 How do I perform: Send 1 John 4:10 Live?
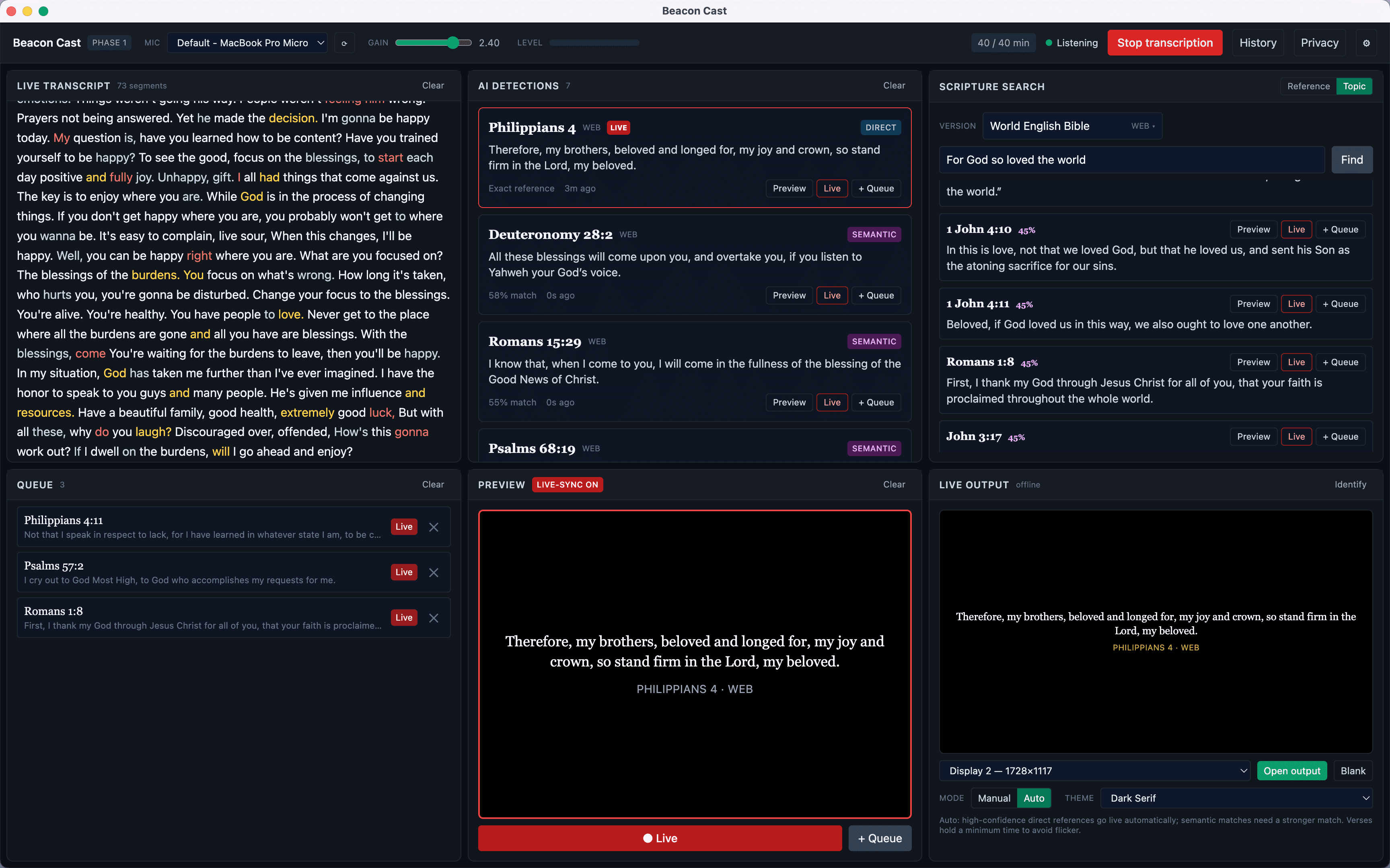click(1296, 229)
